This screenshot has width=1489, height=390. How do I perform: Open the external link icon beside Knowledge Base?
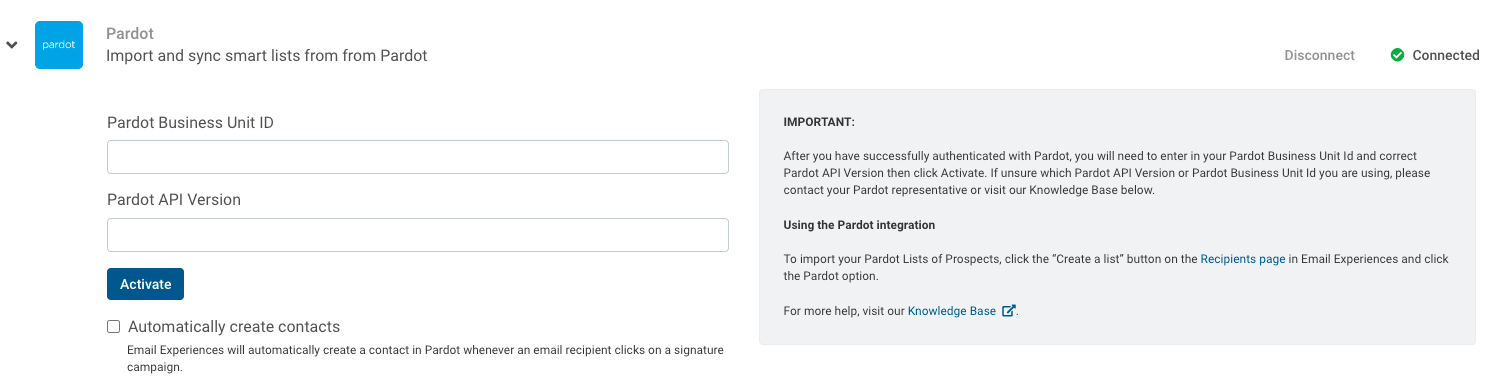pyautogui.click(x=1008, y=311)
